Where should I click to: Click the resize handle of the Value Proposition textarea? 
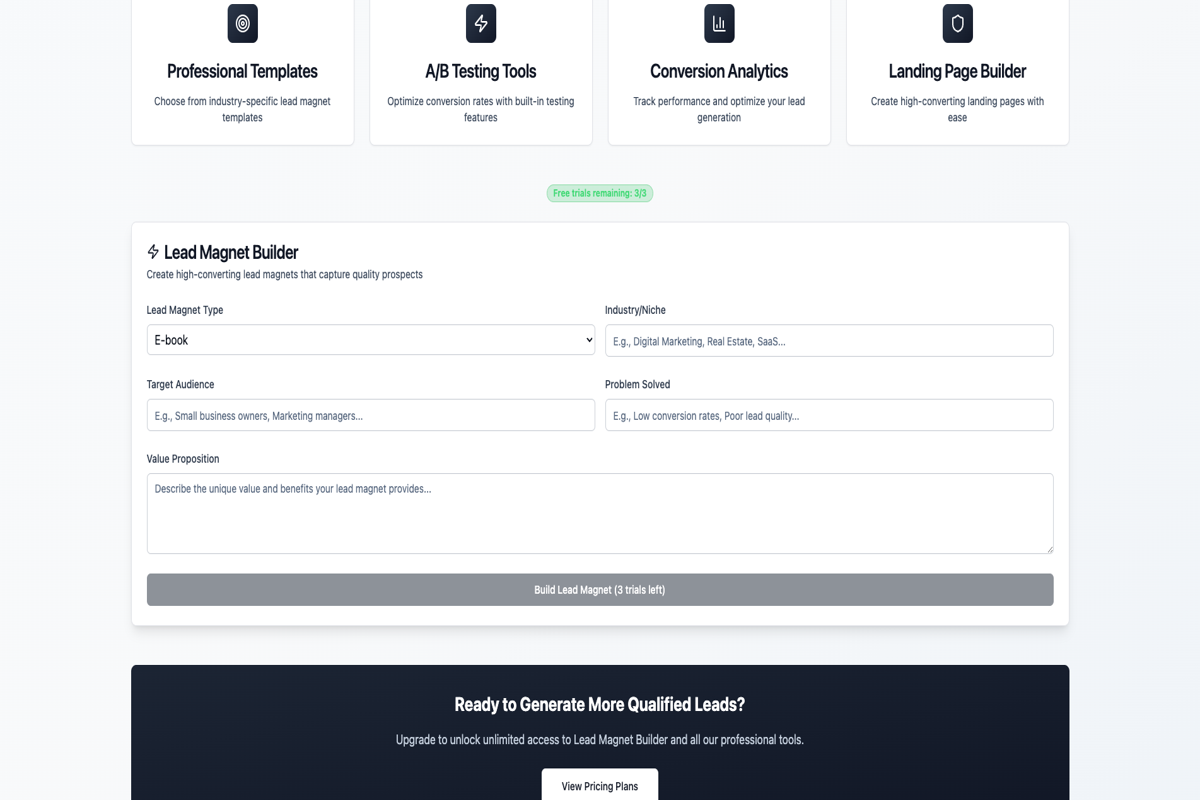pyautogui.click(x=1048, y=548)
